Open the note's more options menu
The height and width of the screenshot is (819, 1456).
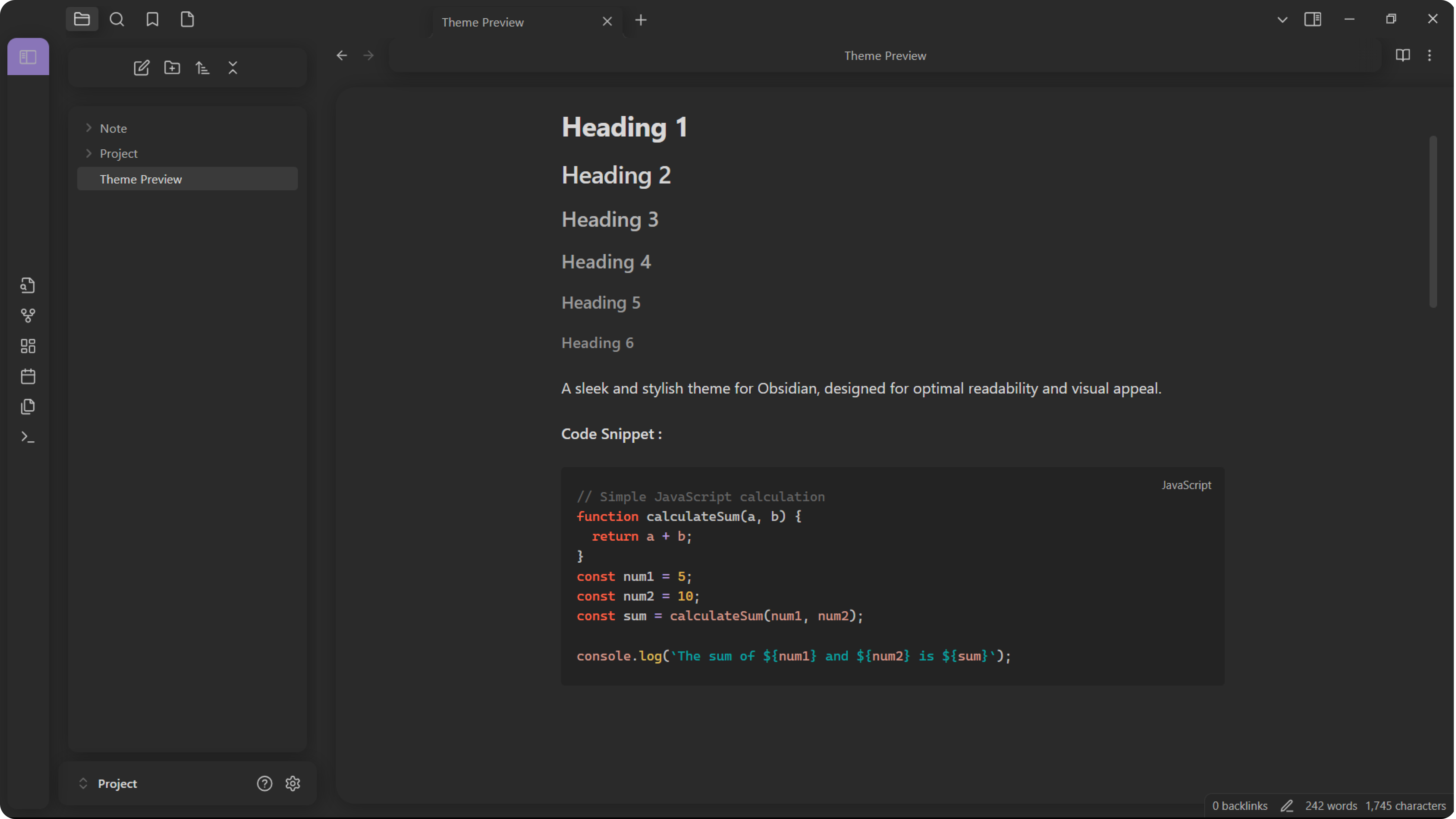tap(1430, 55)
